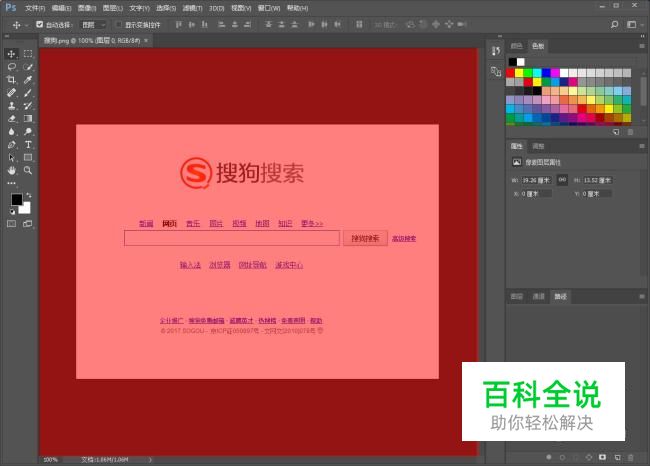This screenshot has width=650, height=466.
Task: Select the Rectangle shape tool
Action: 28,158
